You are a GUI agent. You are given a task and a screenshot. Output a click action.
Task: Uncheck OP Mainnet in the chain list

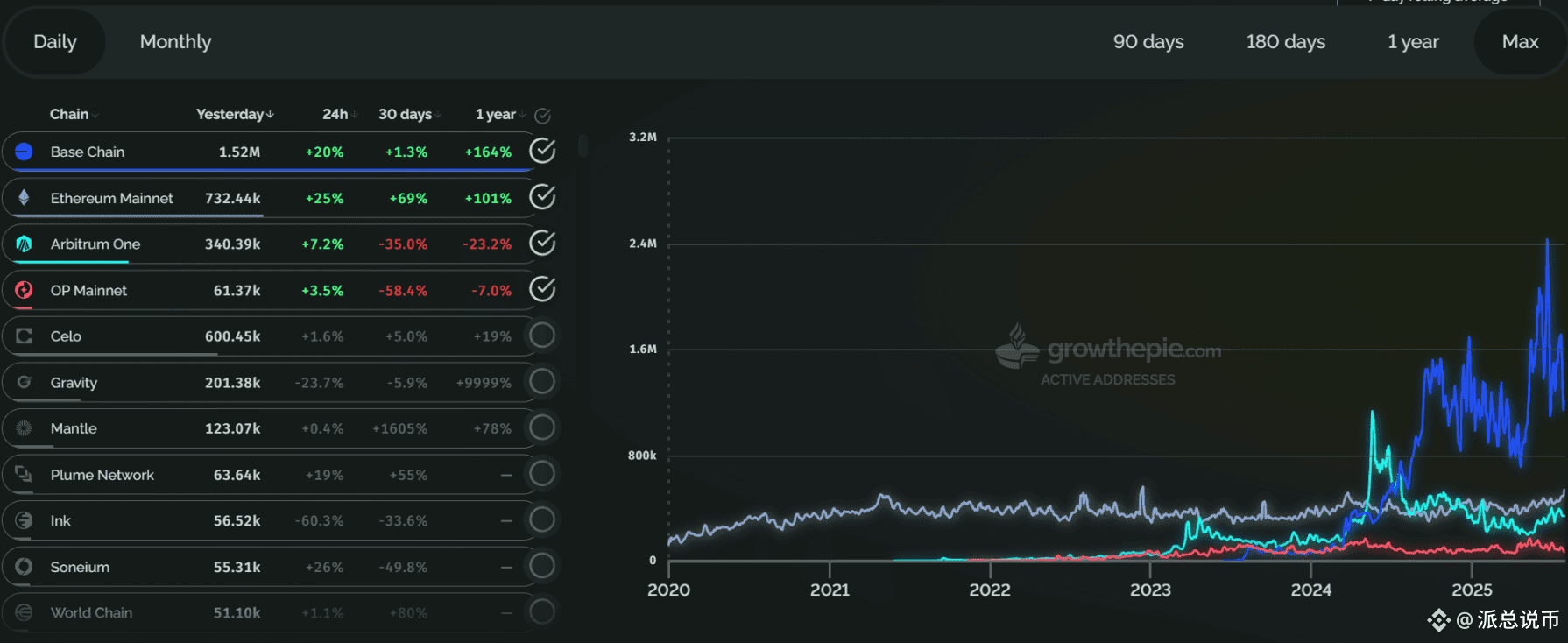542,289
